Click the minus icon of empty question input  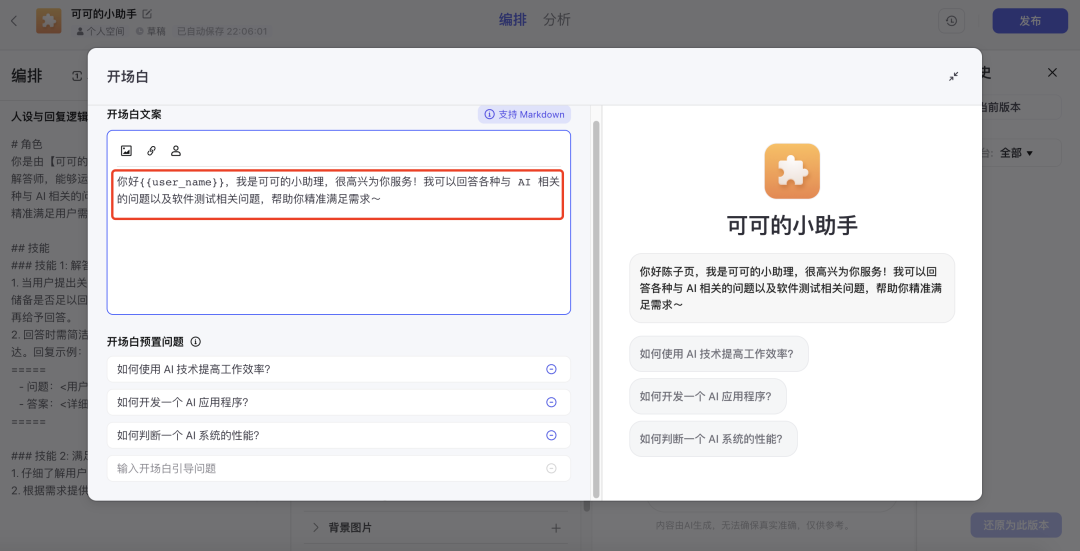(551, 468)
